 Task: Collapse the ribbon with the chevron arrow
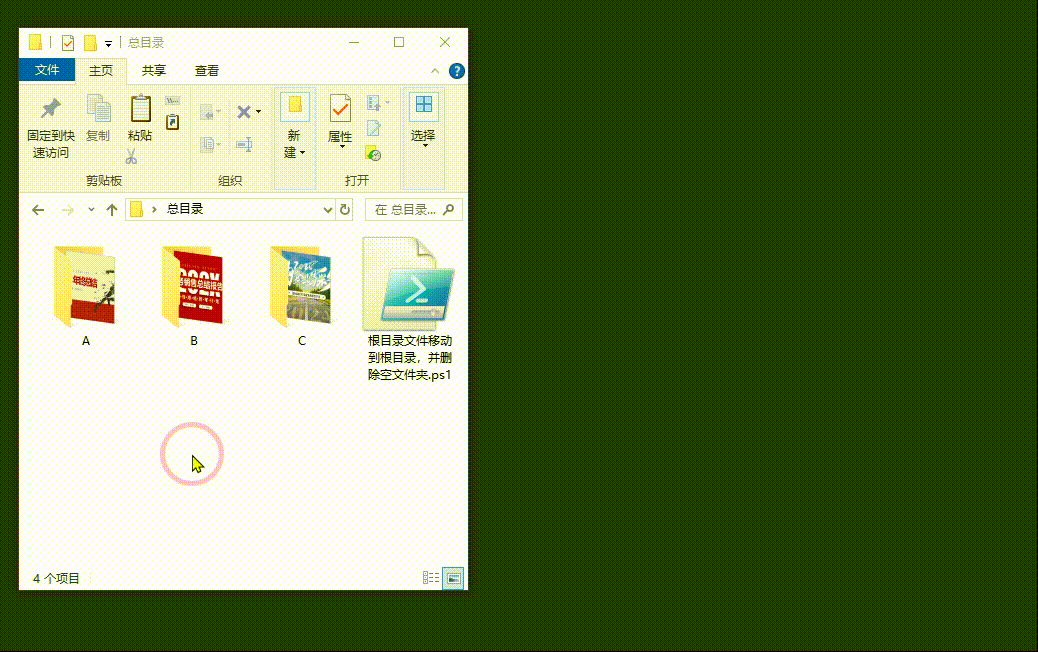click(x=435, y=71)
